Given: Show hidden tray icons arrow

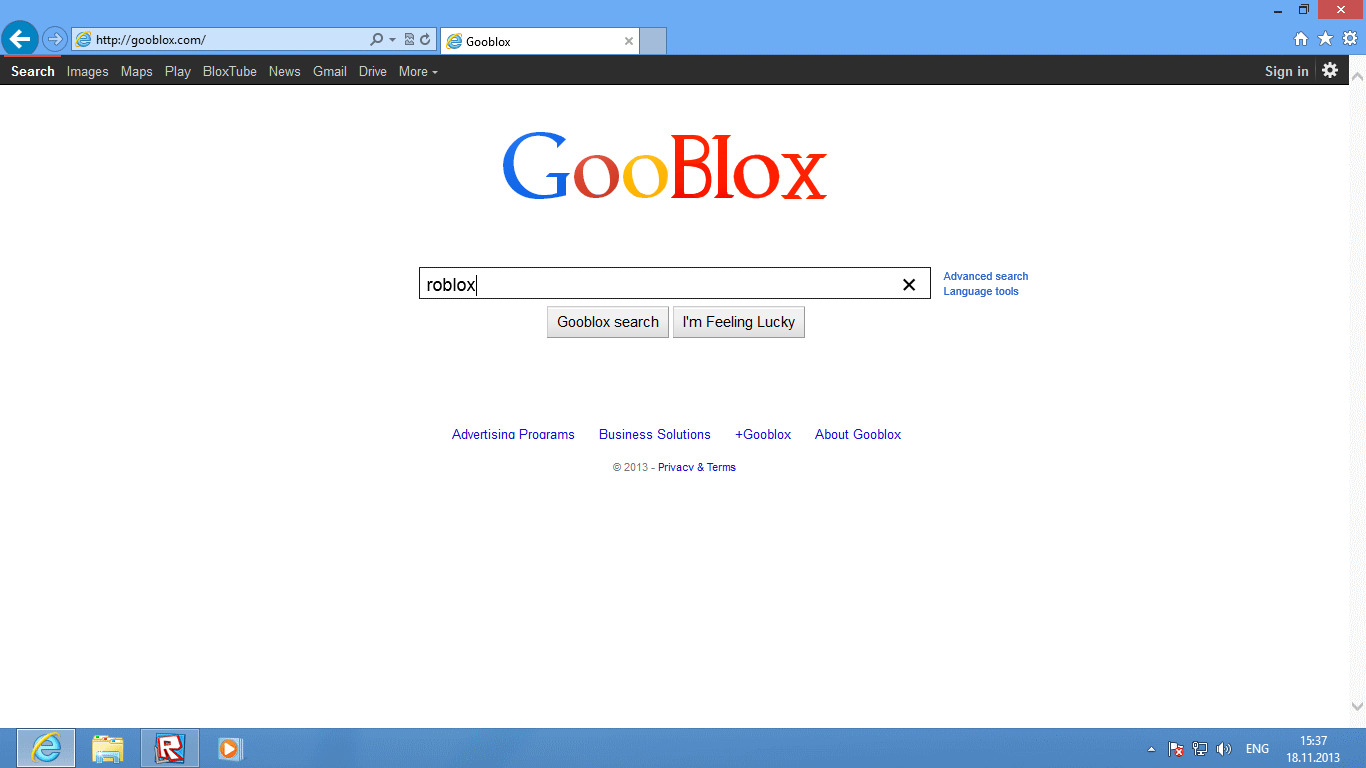Looking at the screenshot, I should [1151, 749].
